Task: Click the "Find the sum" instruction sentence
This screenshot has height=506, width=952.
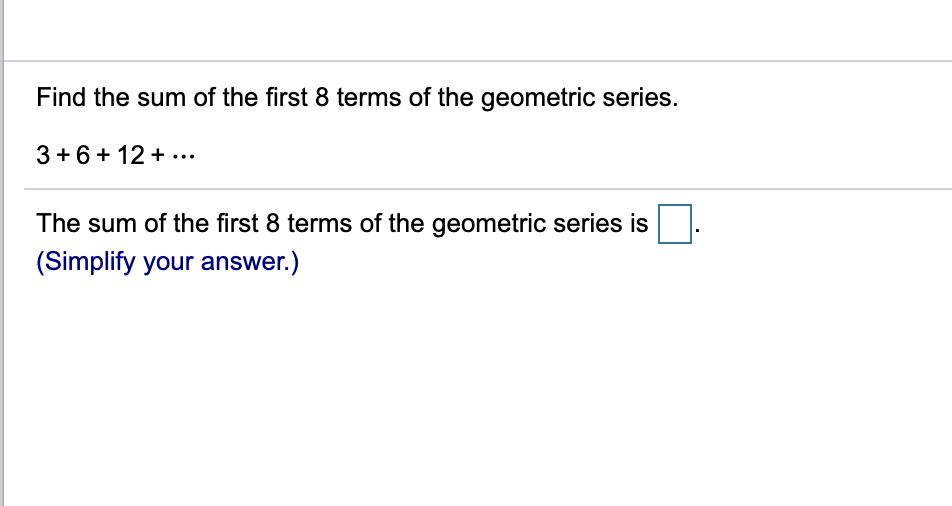Action: tap(357, 98)
